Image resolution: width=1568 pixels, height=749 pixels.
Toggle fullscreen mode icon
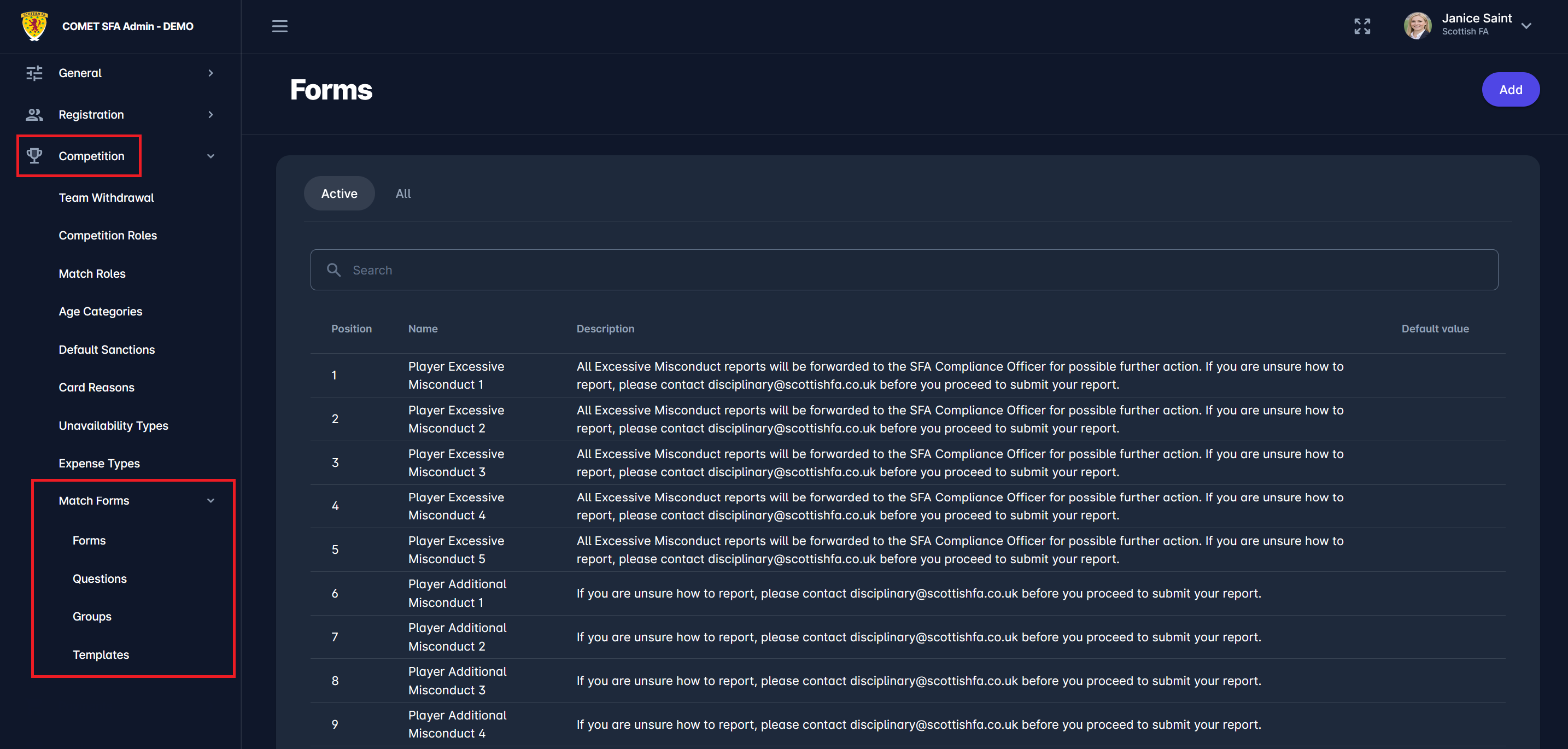click(x=1362, y=26)
